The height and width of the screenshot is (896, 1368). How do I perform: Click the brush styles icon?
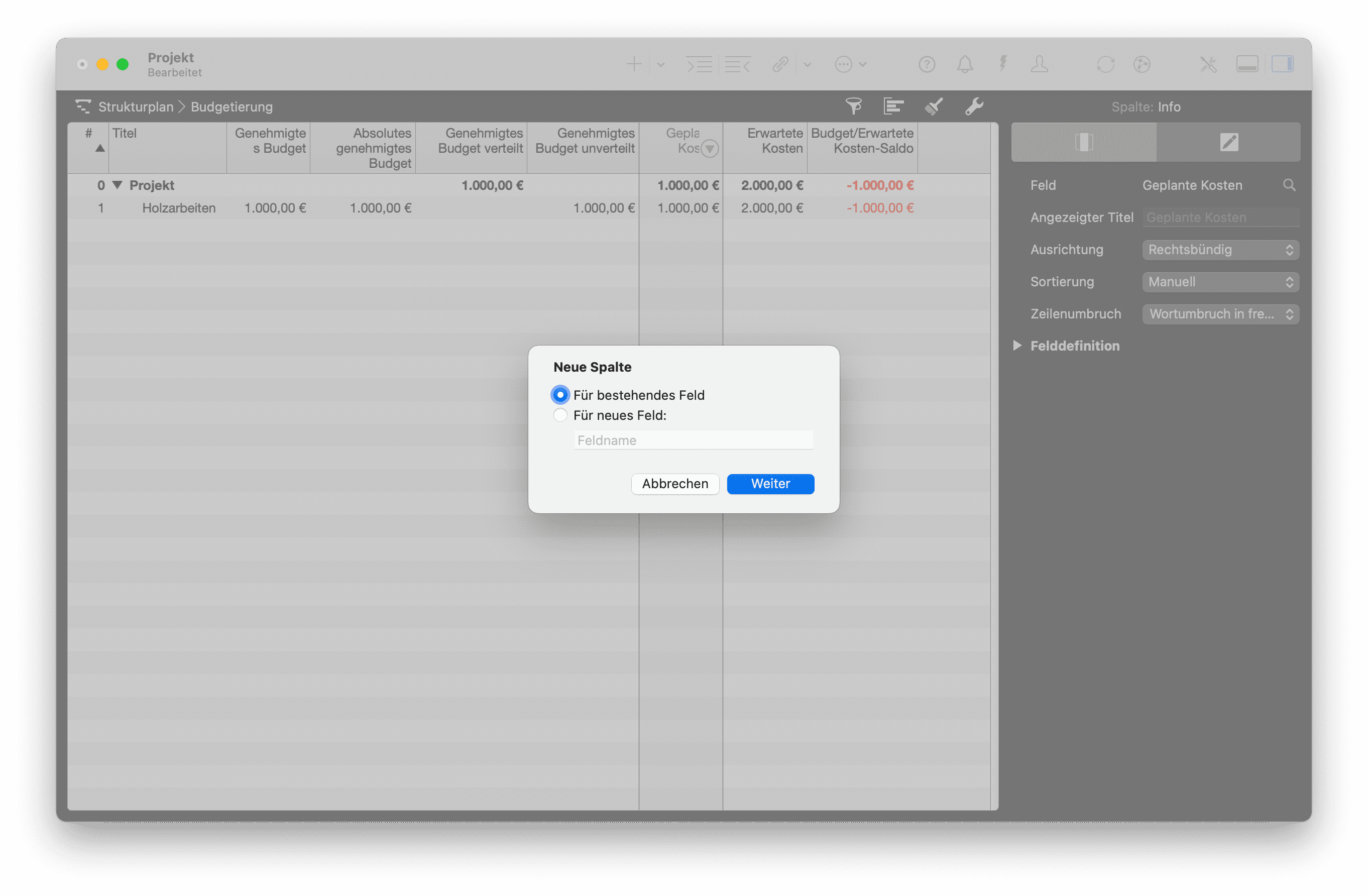click(x=934, y=106)
